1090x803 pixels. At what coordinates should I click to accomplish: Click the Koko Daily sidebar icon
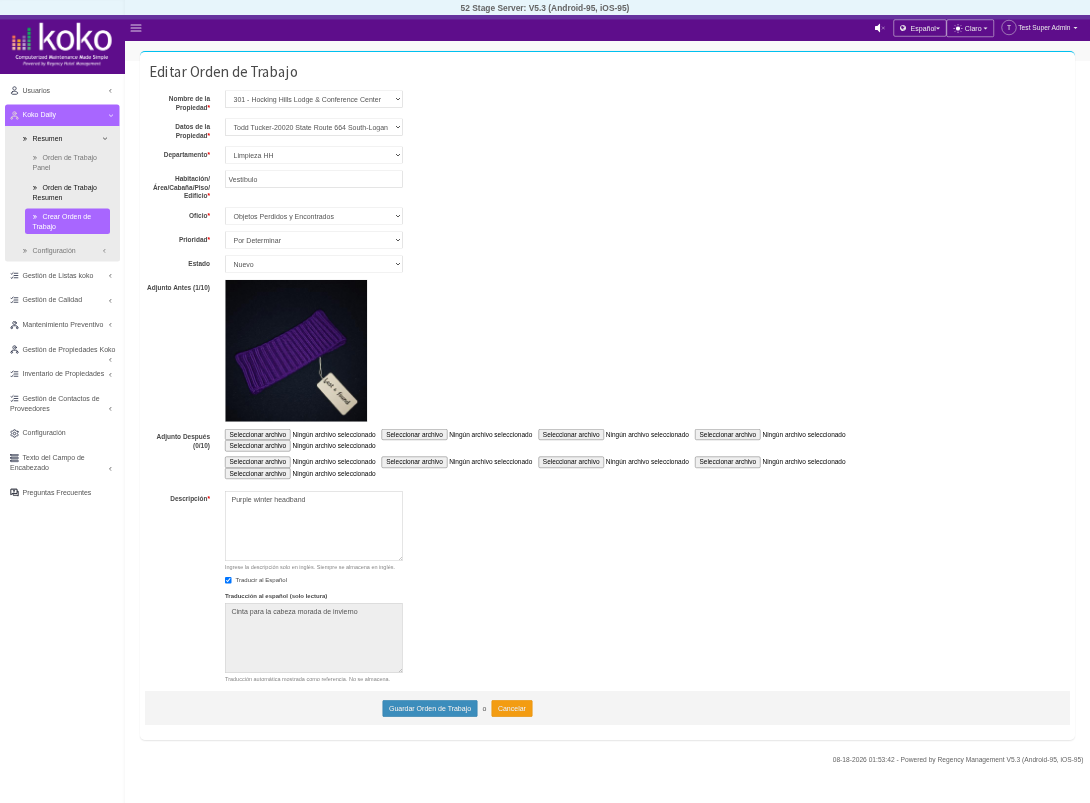pyautogui.click(x=15, y=115)
